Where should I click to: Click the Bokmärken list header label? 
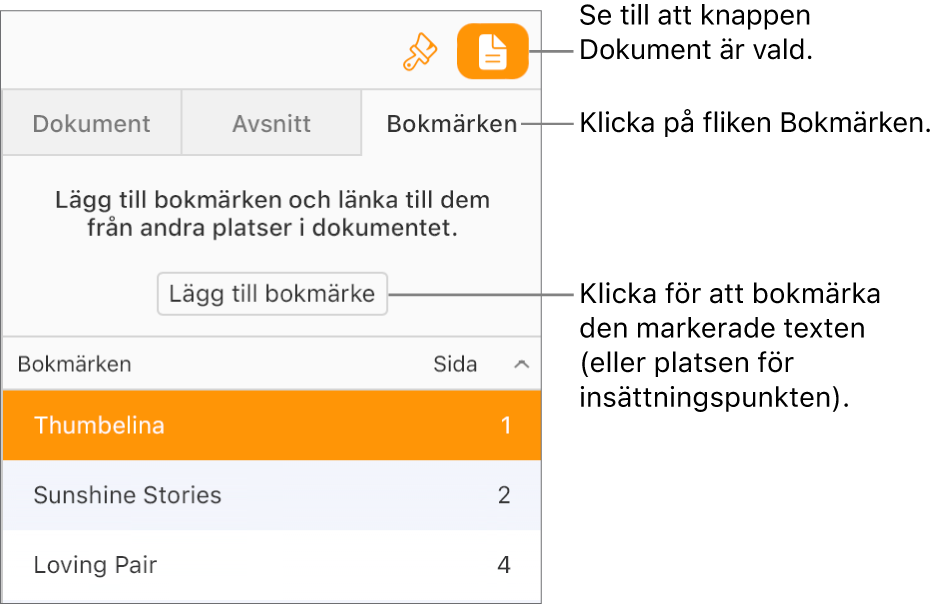click(73, 364)
